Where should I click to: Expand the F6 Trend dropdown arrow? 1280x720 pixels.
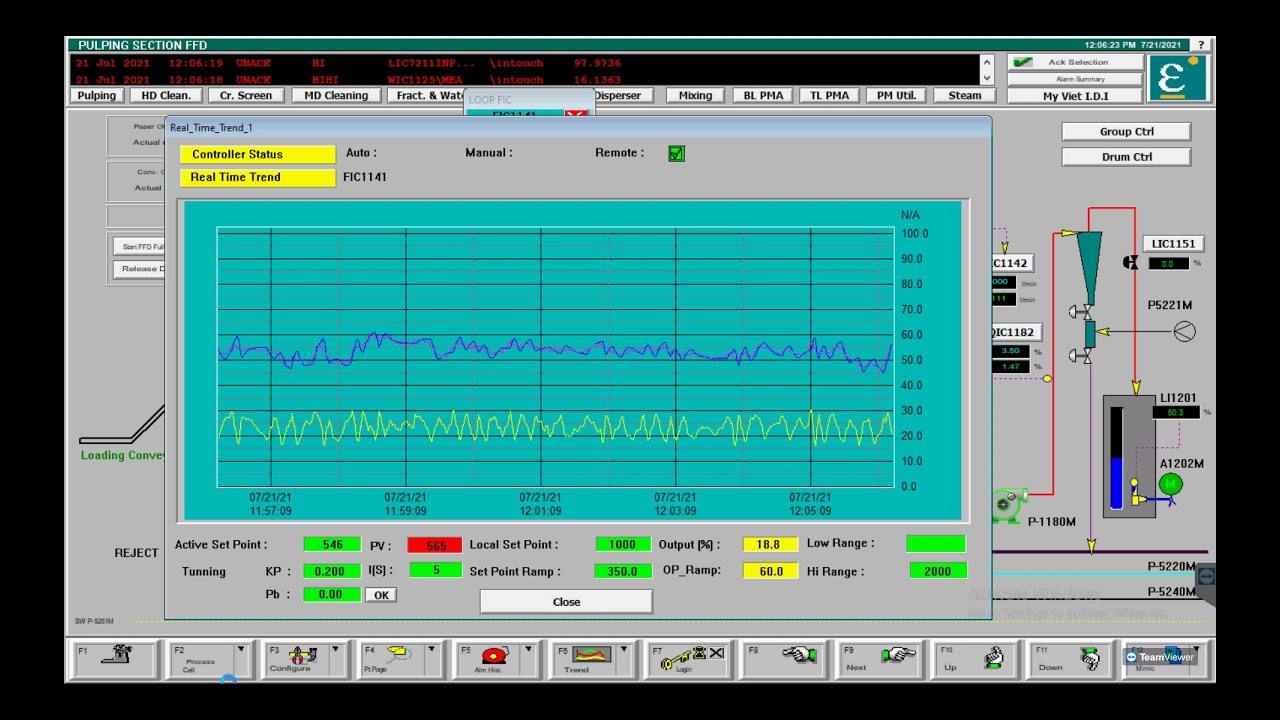(x=623, y=650)
